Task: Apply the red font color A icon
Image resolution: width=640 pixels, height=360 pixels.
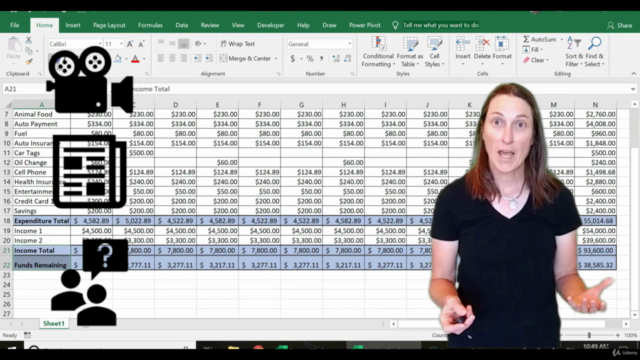Action: point(136,59)
